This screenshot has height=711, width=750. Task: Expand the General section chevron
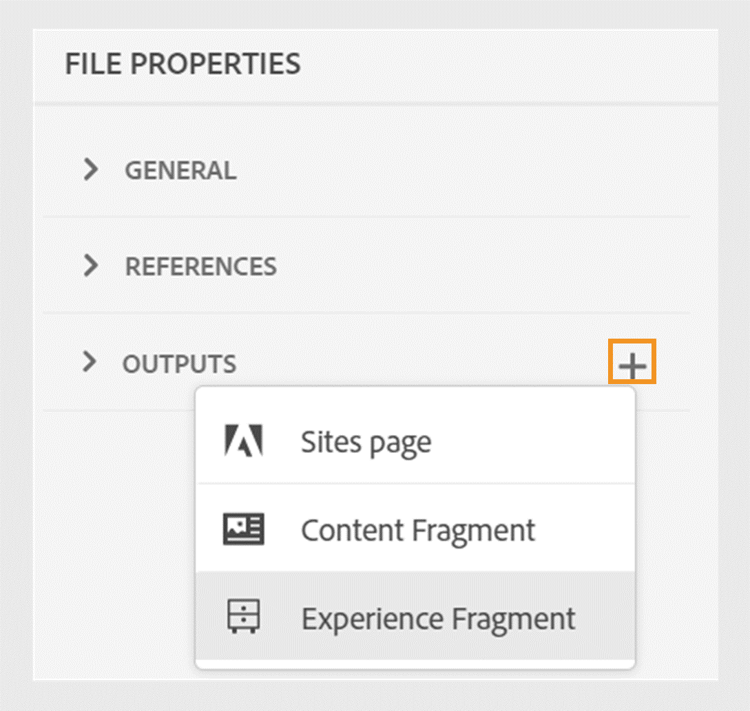tap(91, 169)
